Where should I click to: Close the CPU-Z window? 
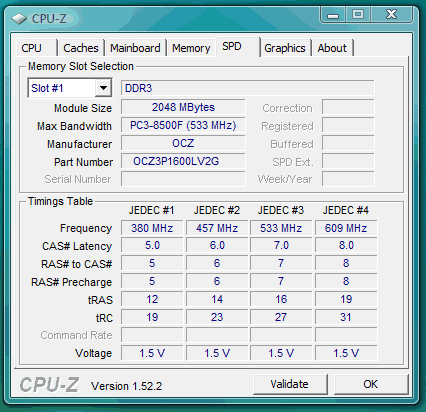click(391, 15)
